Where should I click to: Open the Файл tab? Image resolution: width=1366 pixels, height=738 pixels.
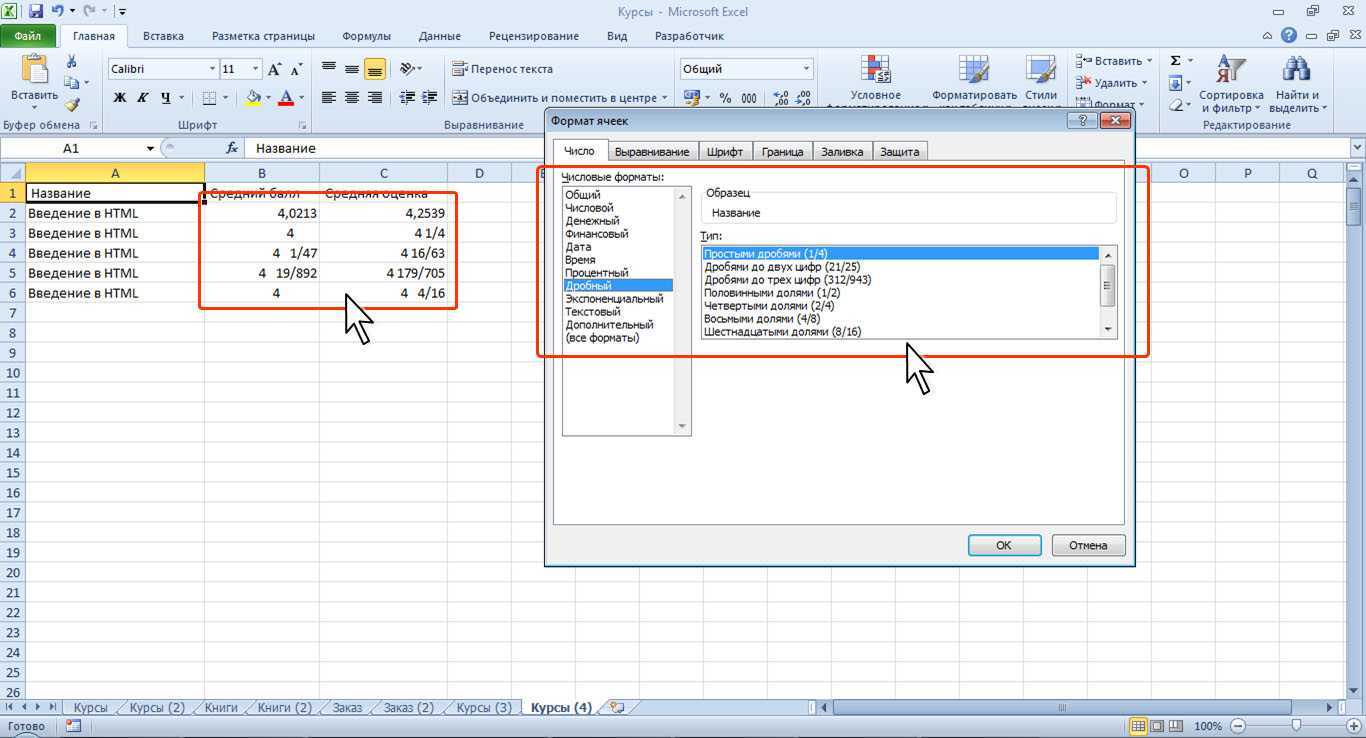[28, 36]
